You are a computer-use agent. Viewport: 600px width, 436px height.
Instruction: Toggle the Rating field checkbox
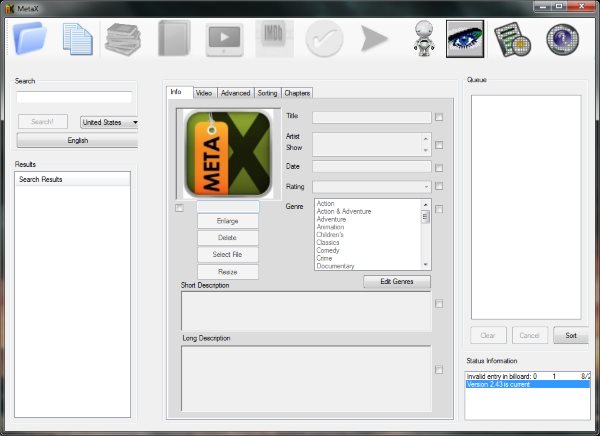tap(439, 186)
